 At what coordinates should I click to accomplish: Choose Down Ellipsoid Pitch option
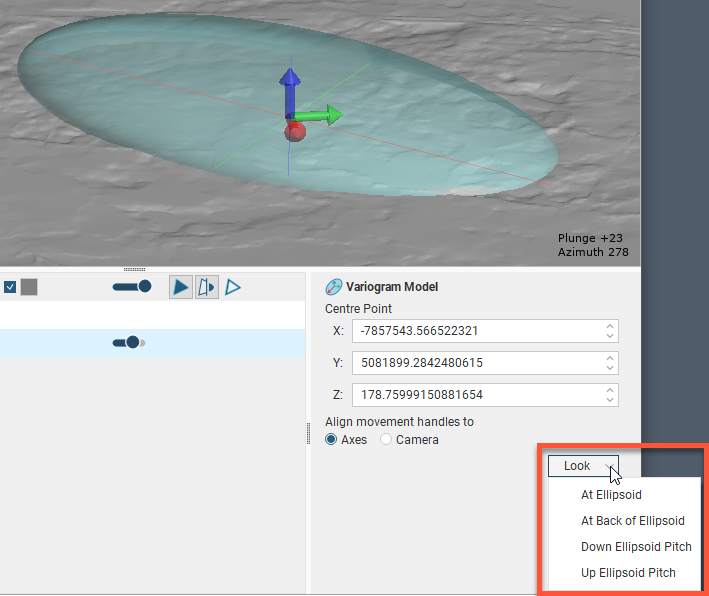tap(636, 547)
